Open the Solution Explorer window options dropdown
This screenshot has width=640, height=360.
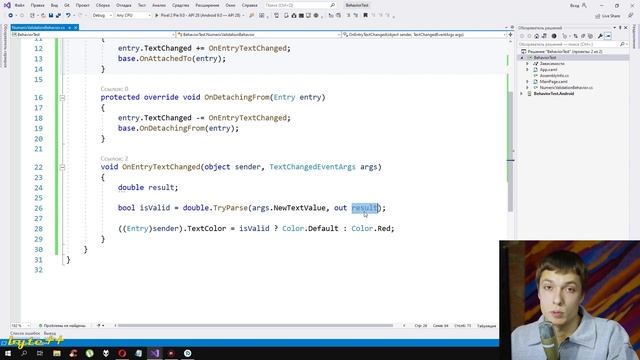click(x=614, y=28)
